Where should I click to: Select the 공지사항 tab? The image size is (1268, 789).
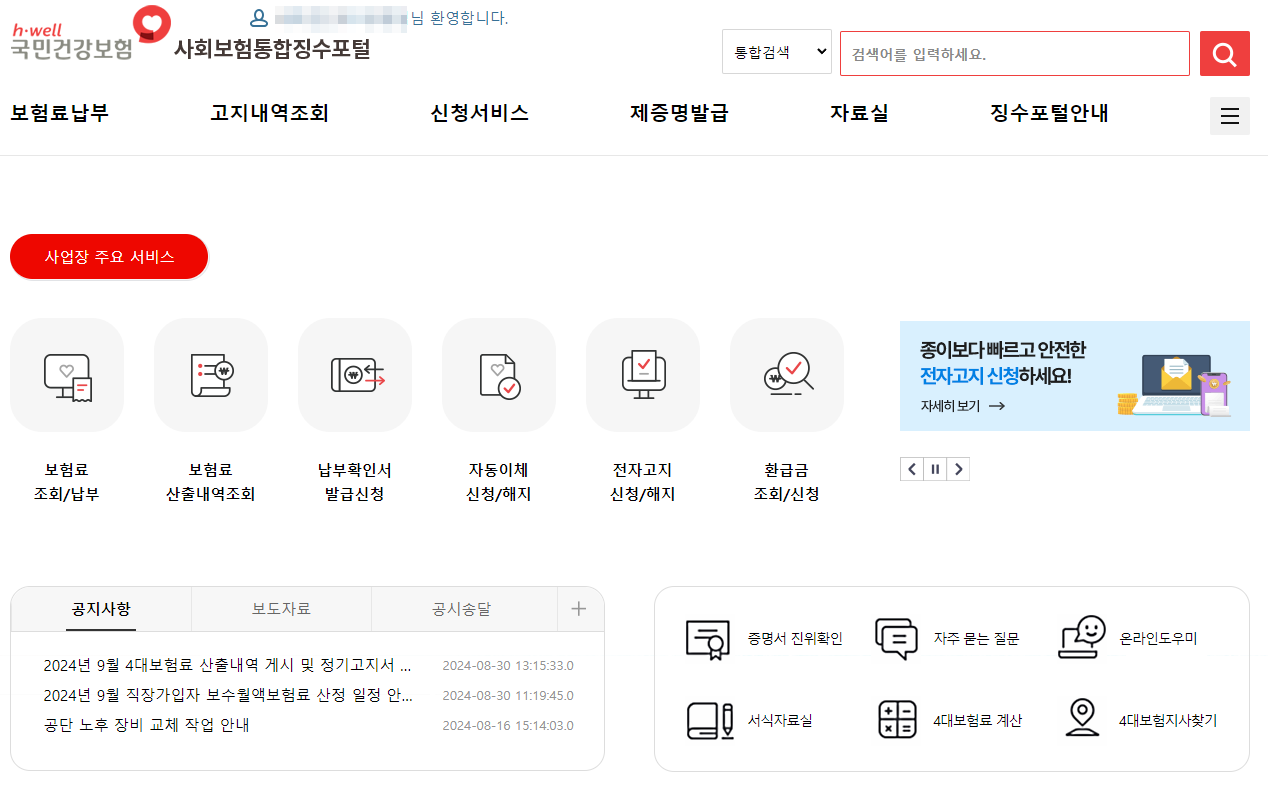pos(101,609)
